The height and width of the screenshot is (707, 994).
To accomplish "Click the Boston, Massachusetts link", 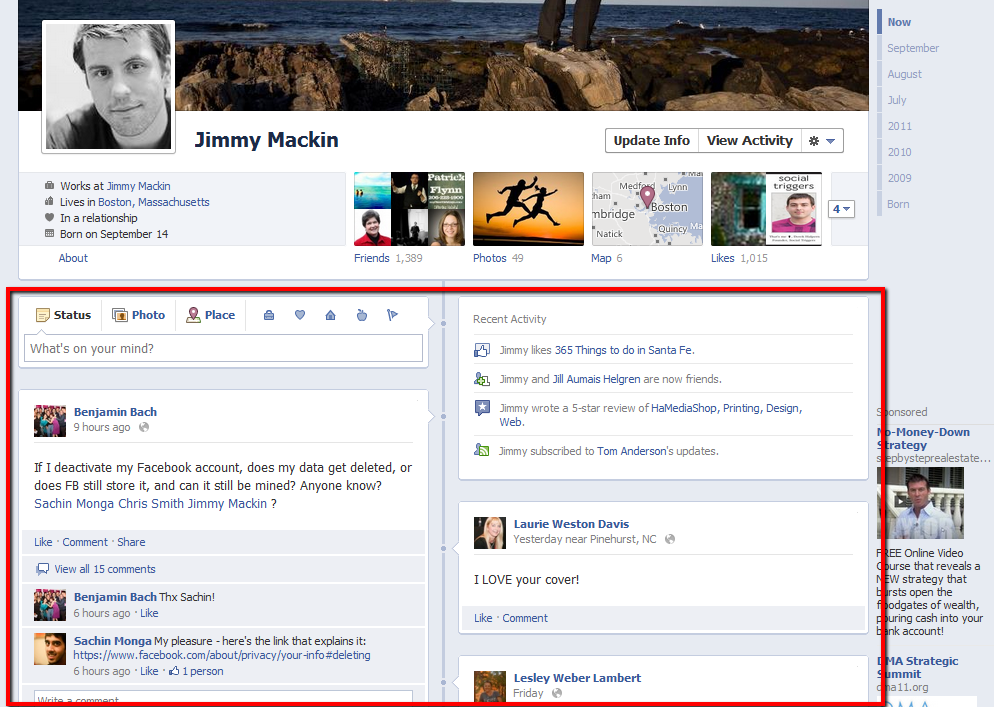I will (153, 202).
